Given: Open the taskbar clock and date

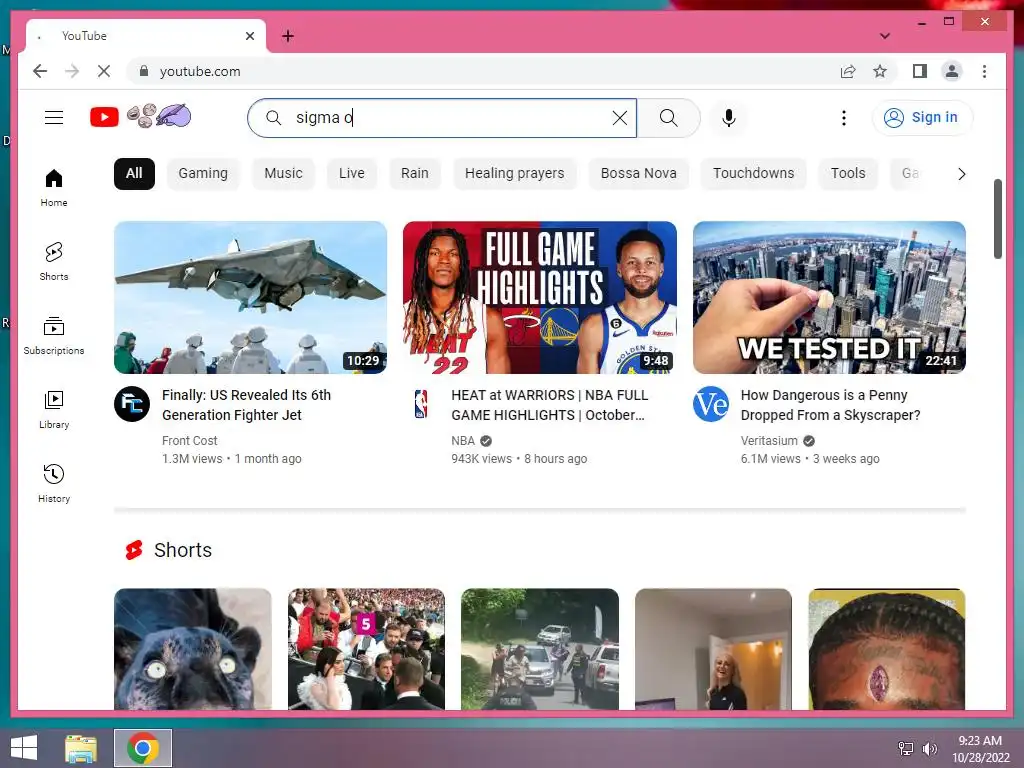Looking at the screenshot, I should [x=980, y=749].
